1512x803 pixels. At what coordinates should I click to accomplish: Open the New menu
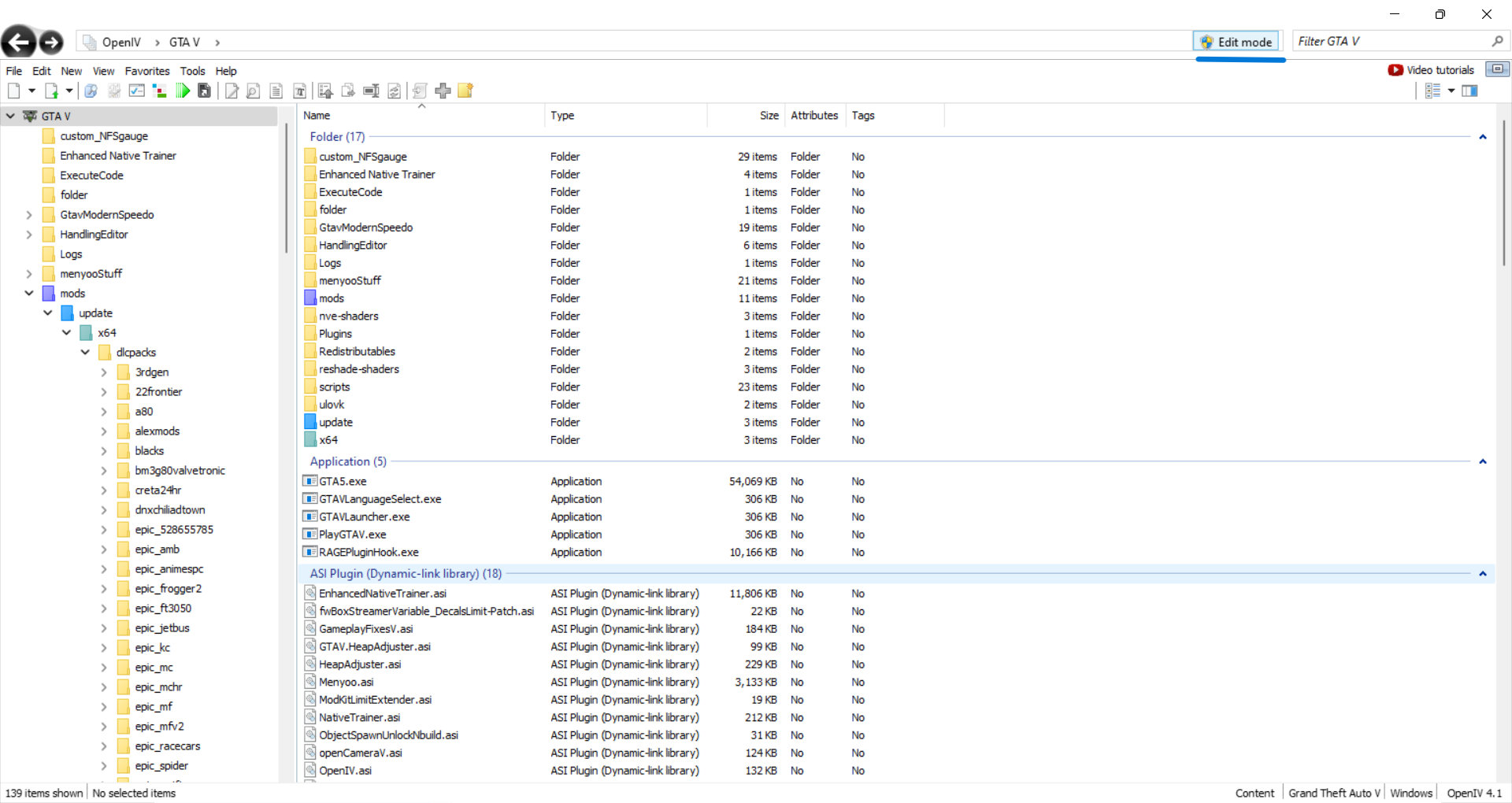[71, 71]
